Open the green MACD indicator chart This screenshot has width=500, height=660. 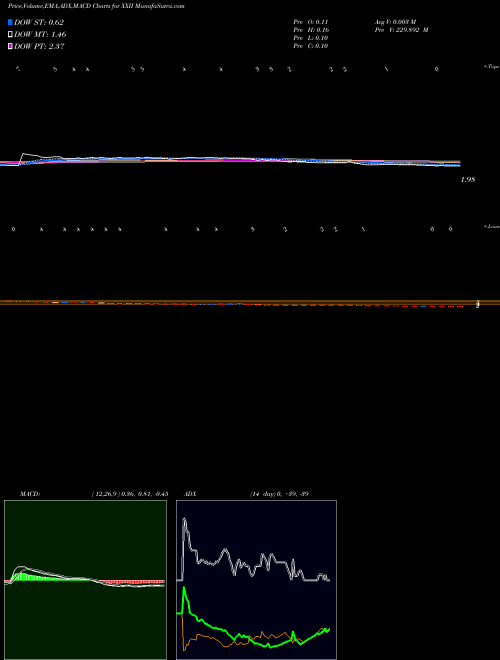click(x=85, y=580)
